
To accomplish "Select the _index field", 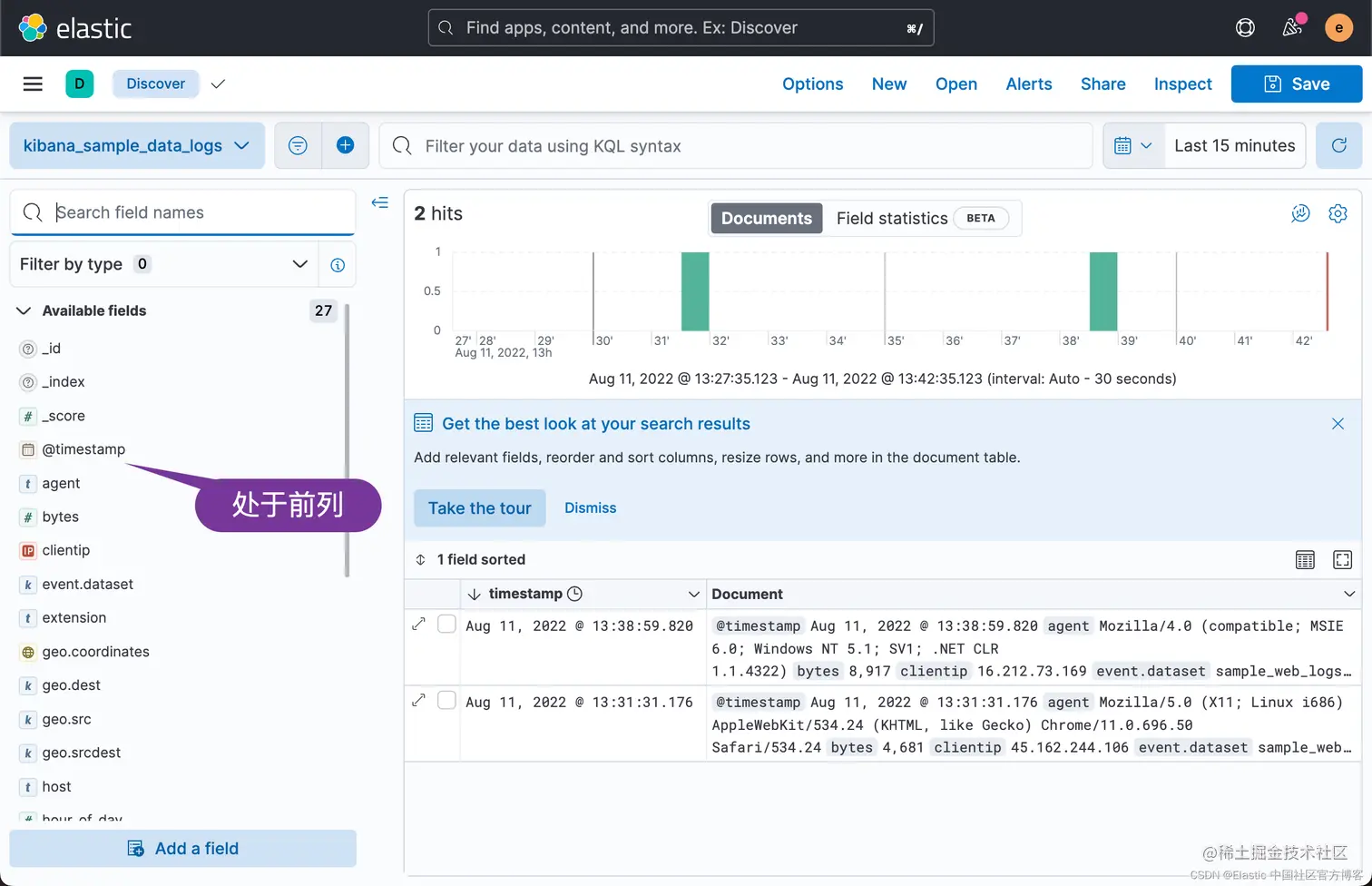I will click(64, 381).
